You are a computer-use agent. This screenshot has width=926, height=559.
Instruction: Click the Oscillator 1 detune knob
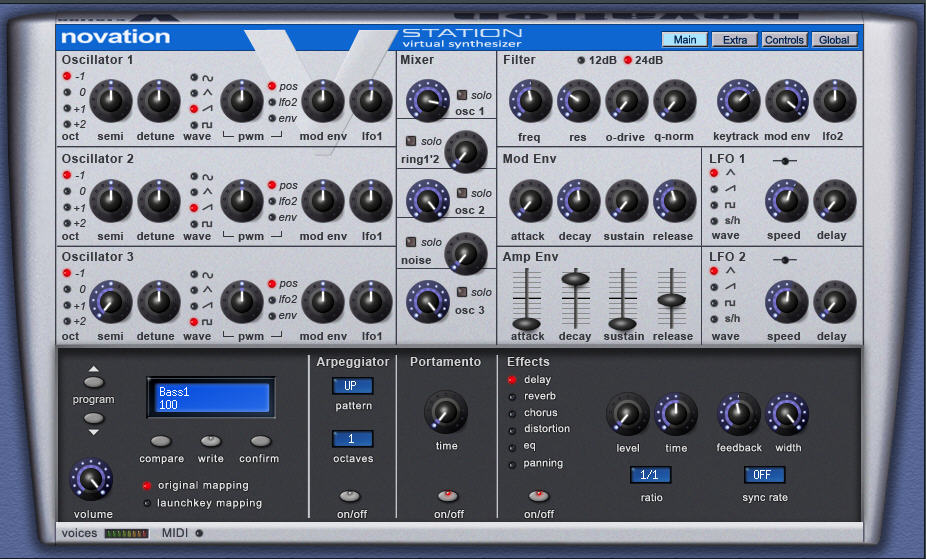pyautogui.click(x=158, y=101)
